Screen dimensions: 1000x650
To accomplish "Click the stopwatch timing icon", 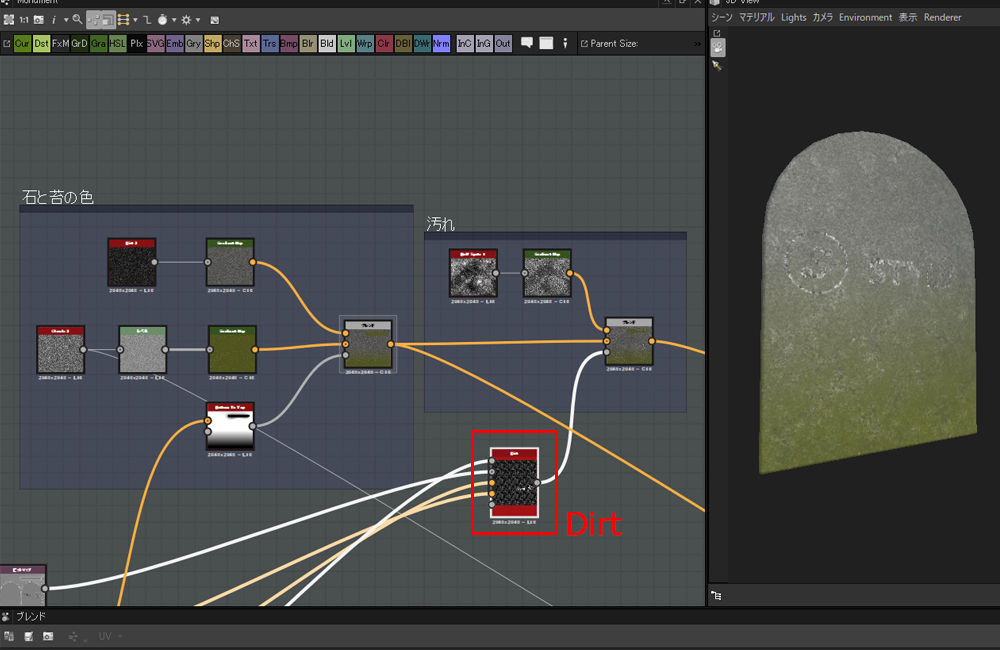I will (x=163, y=20).
